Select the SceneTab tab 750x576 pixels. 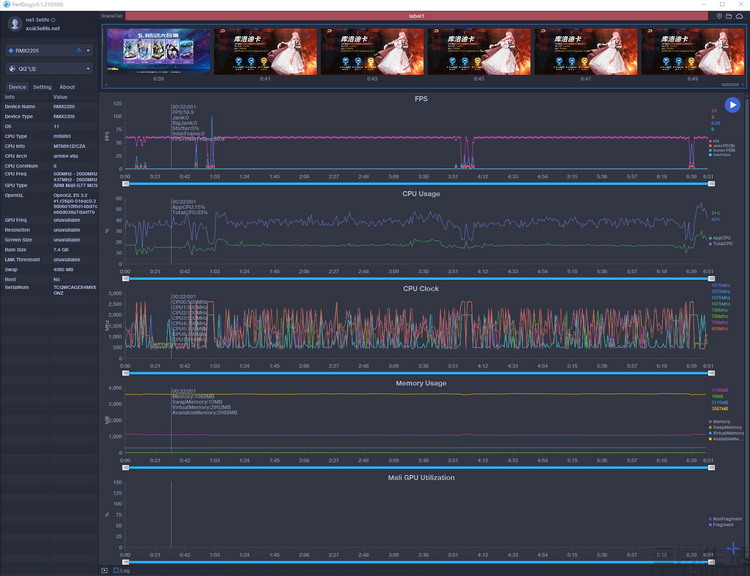[112, 16]
